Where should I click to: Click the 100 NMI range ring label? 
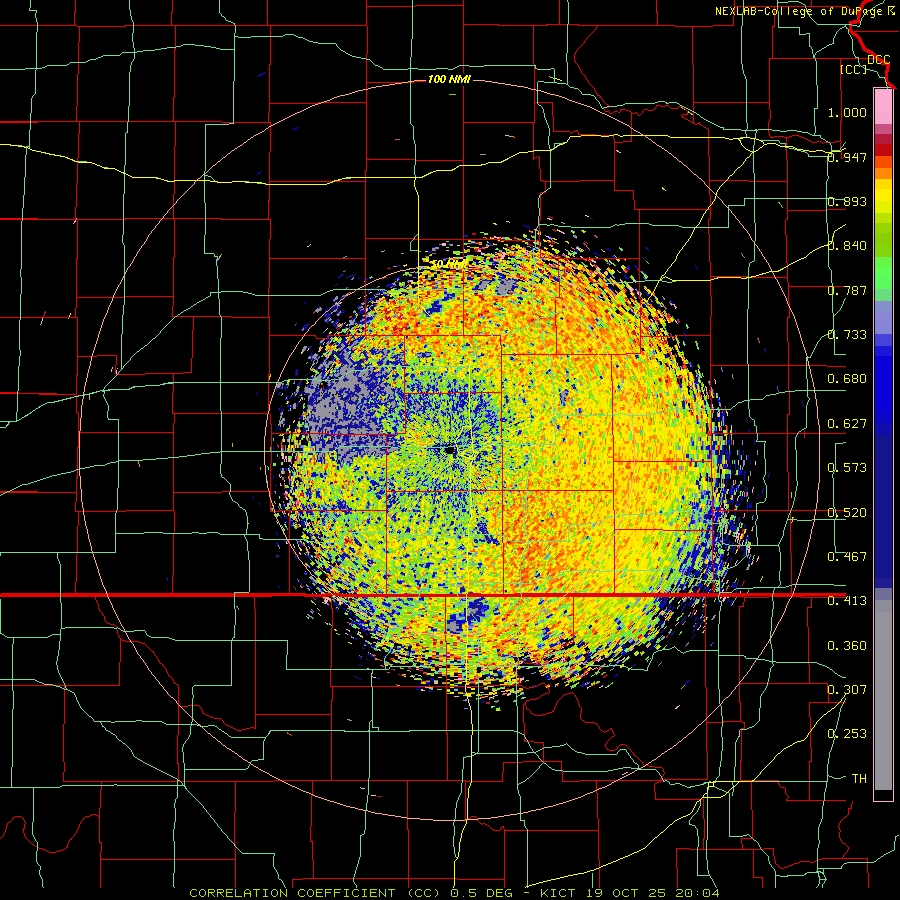click(x=449, y=79)
